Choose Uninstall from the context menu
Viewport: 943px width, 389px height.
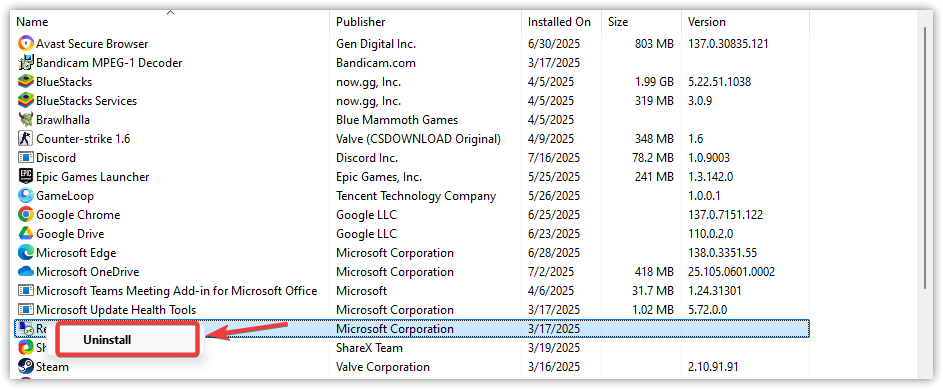[127, 340]
